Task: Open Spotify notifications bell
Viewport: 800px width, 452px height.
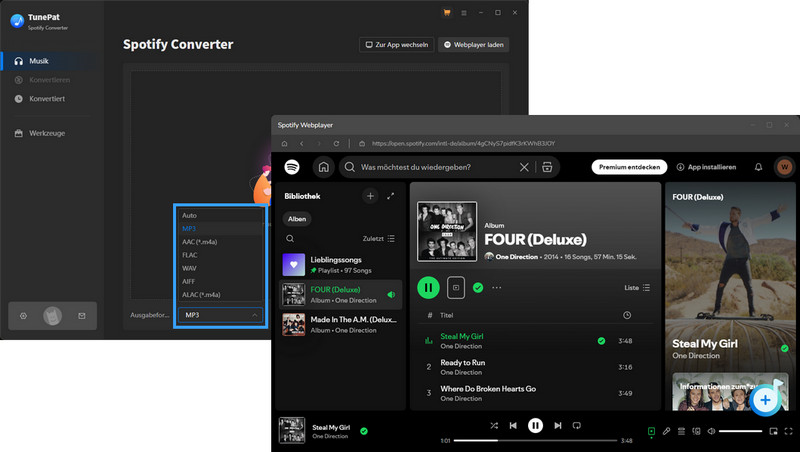Action: [x=759, y=167]
